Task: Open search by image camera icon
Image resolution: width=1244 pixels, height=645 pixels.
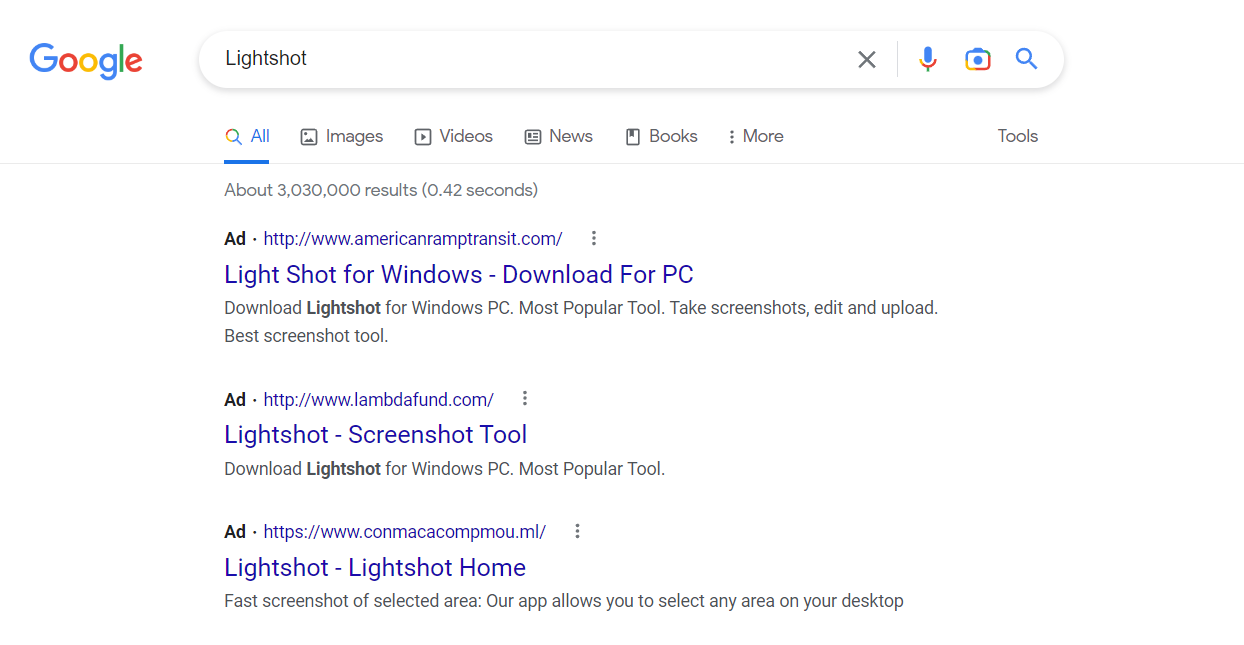Action: pos(977,60)
